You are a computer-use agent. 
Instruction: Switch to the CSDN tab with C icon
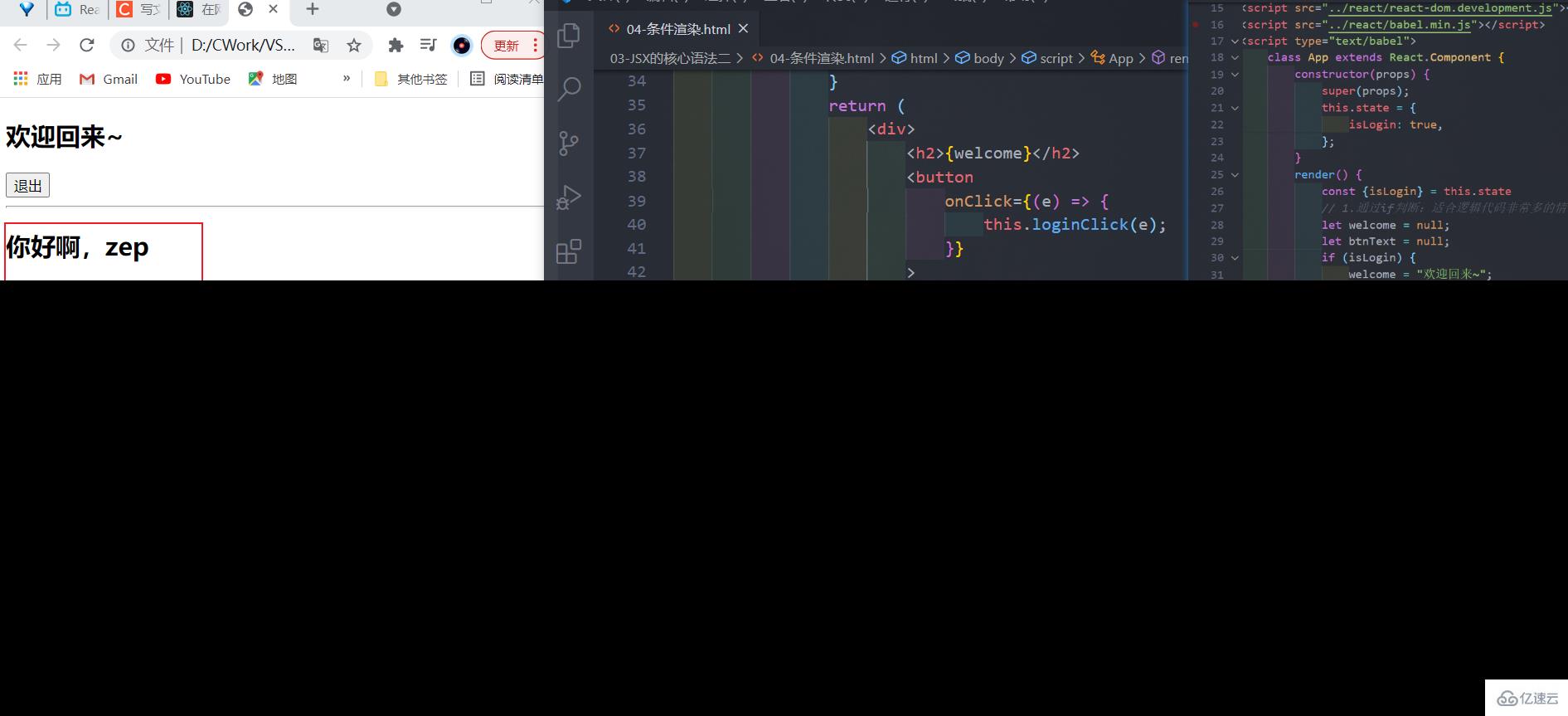pyautogui.click(x=138, y=10)
